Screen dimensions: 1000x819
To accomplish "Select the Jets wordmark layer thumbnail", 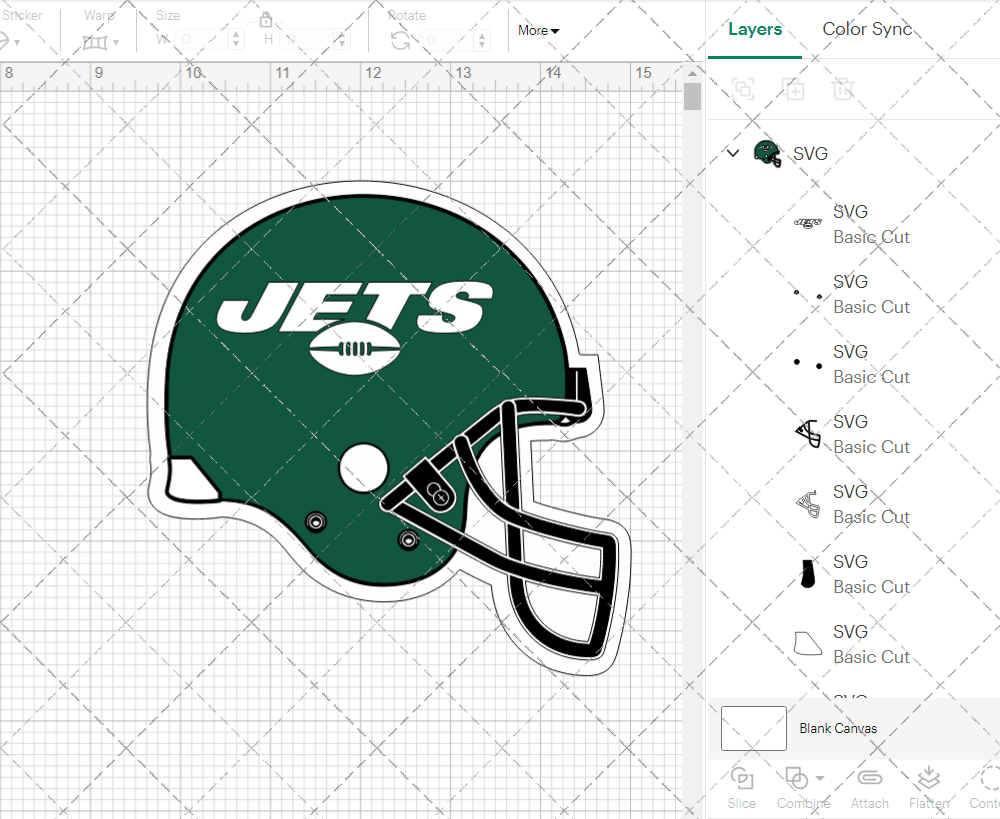I will point(807,223).
